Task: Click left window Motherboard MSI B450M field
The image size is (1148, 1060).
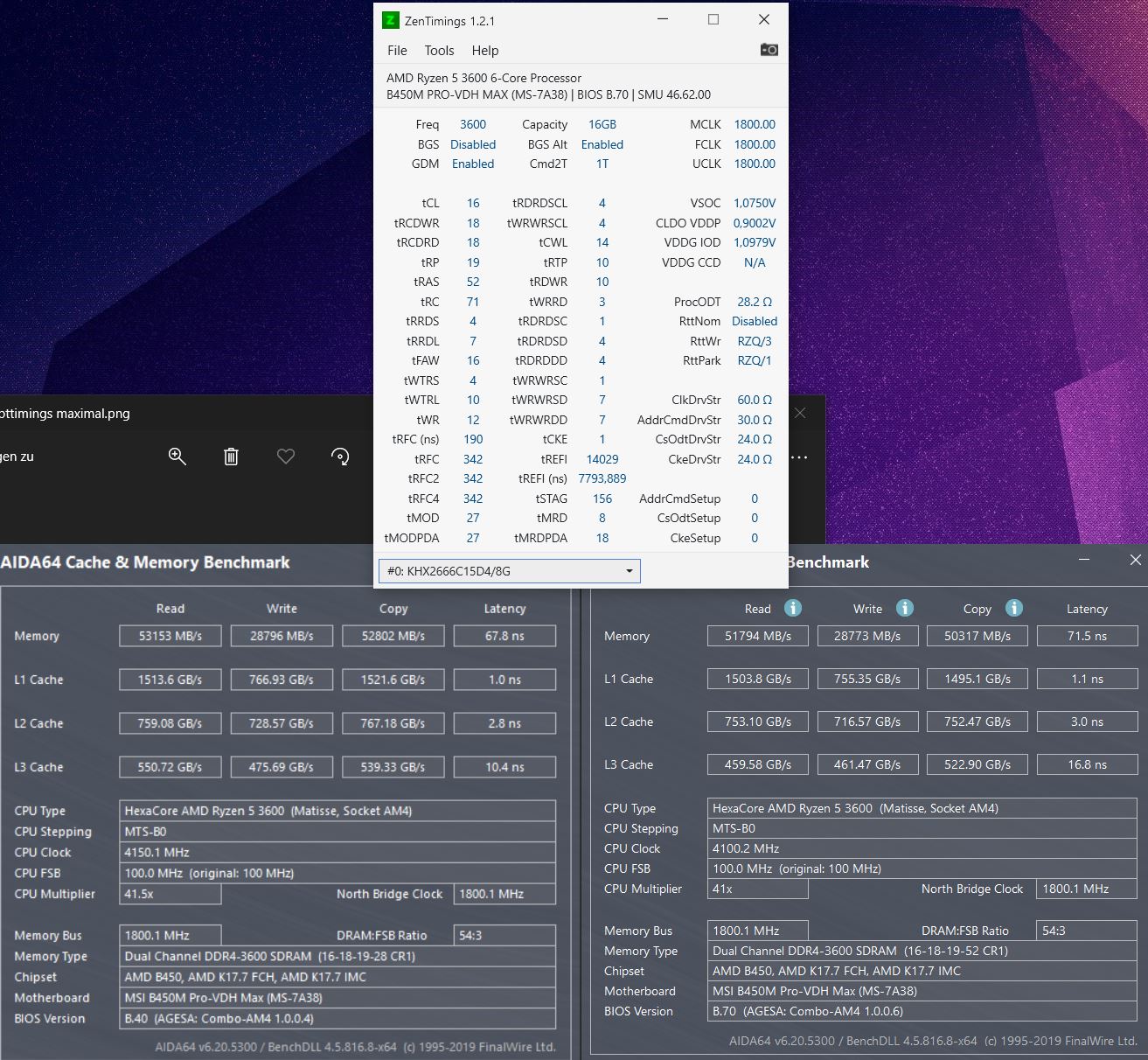Action: (337, 997)
